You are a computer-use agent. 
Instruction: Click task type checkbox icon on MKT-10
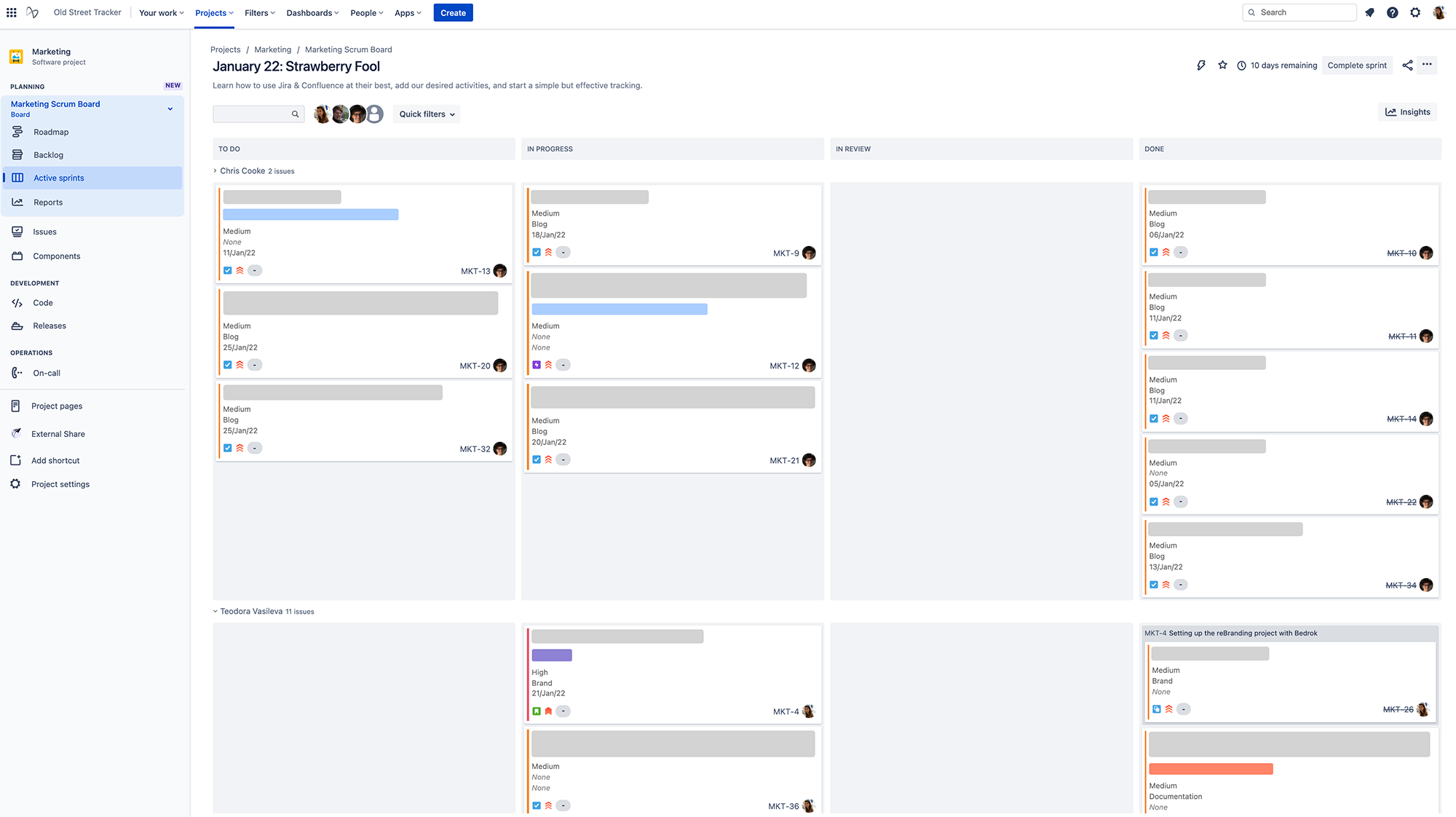pos(1154,252)
